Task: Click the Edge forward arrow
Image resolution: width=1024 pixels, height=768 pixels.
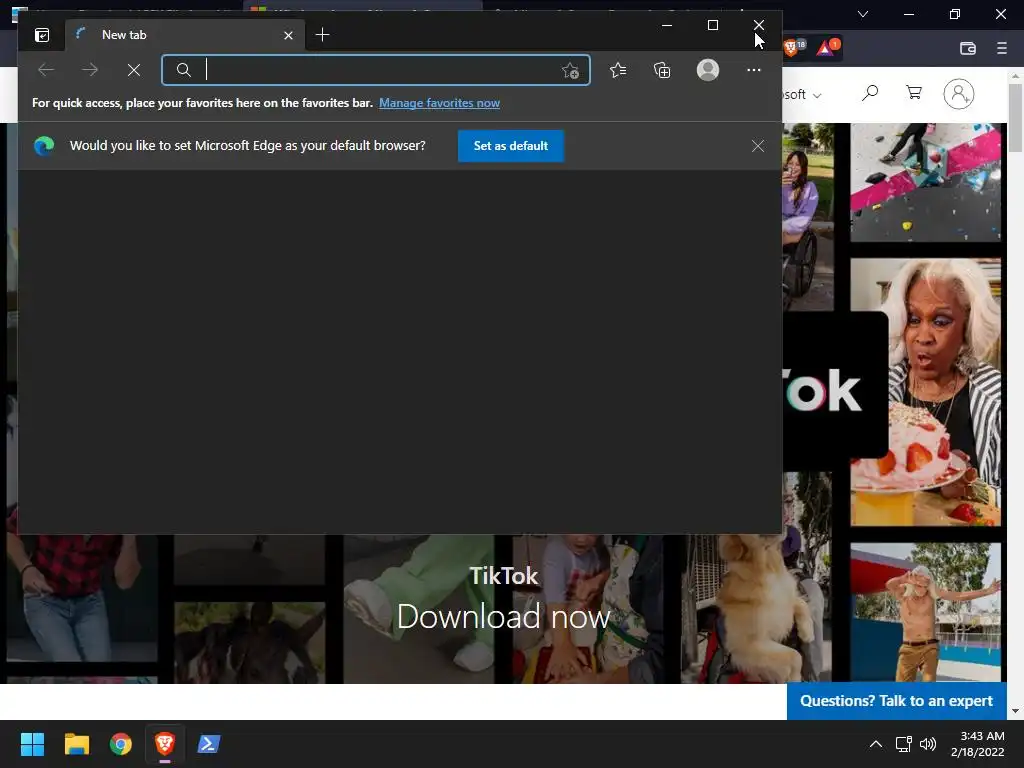Action: pyautogui.click(x=90, y=70)
